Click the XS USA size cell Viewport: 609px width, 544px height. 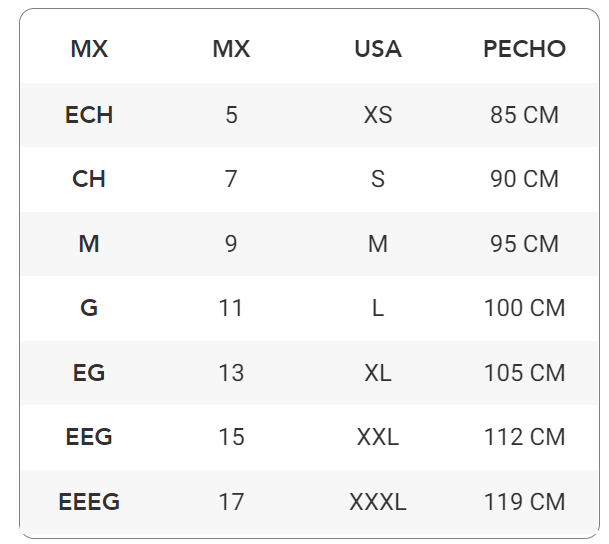378,115
